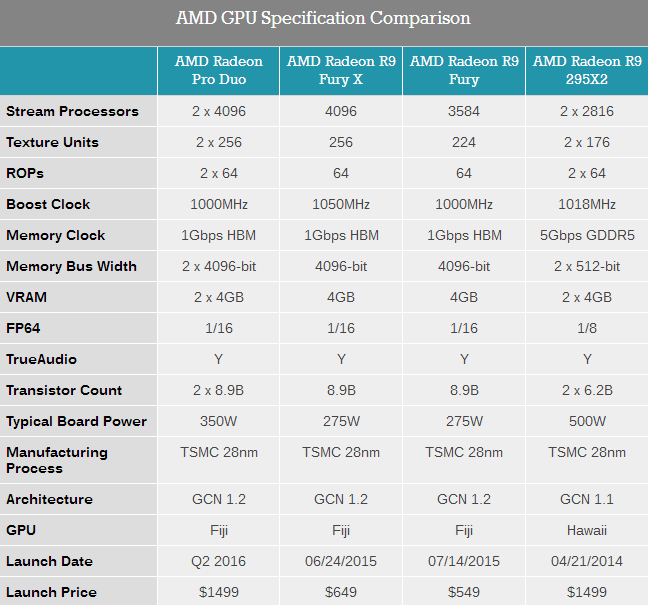Select the Hawaii GPU cell
The height and width of the screenshot is (605, 648).
pyautogui.click(x=587, y=530)
